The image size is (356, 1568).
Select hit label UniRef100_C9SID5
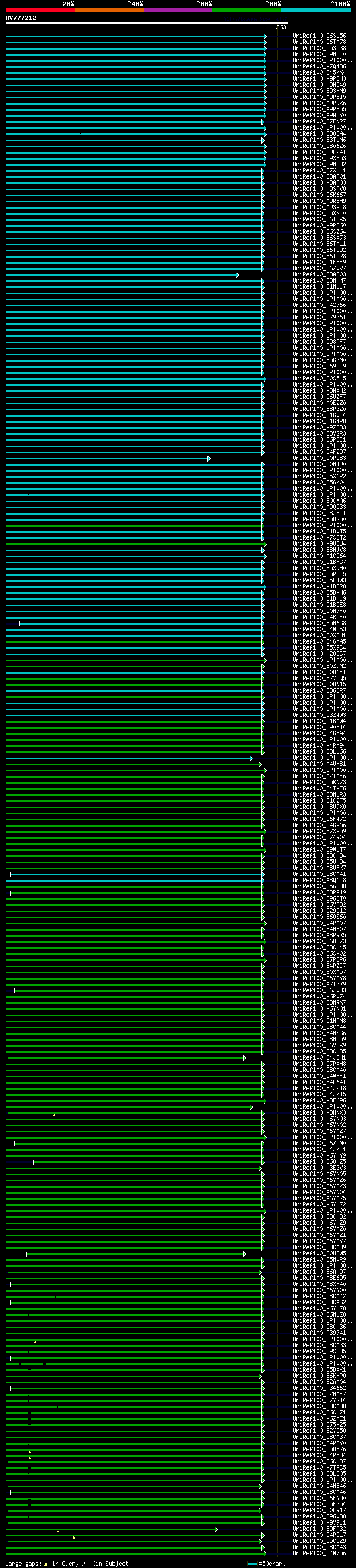319,1351
